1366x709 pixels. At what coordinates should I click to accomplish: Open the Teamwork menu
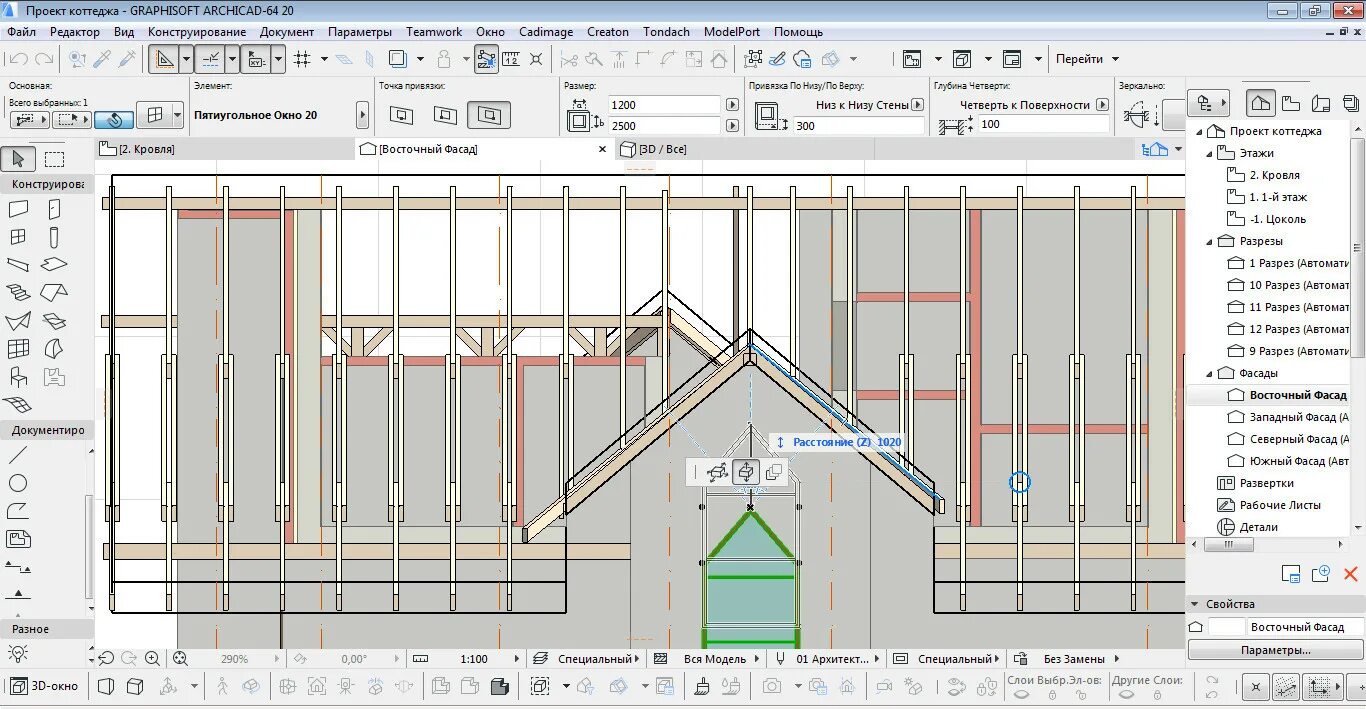pos(434,32)
